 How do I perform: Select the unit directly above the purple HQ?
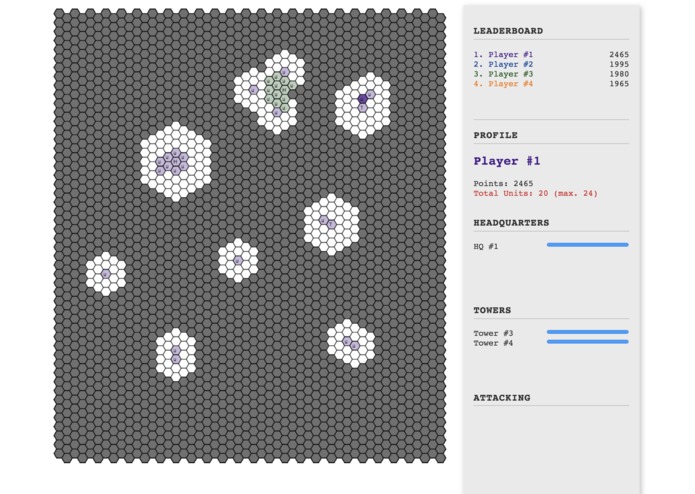point(175,153)
